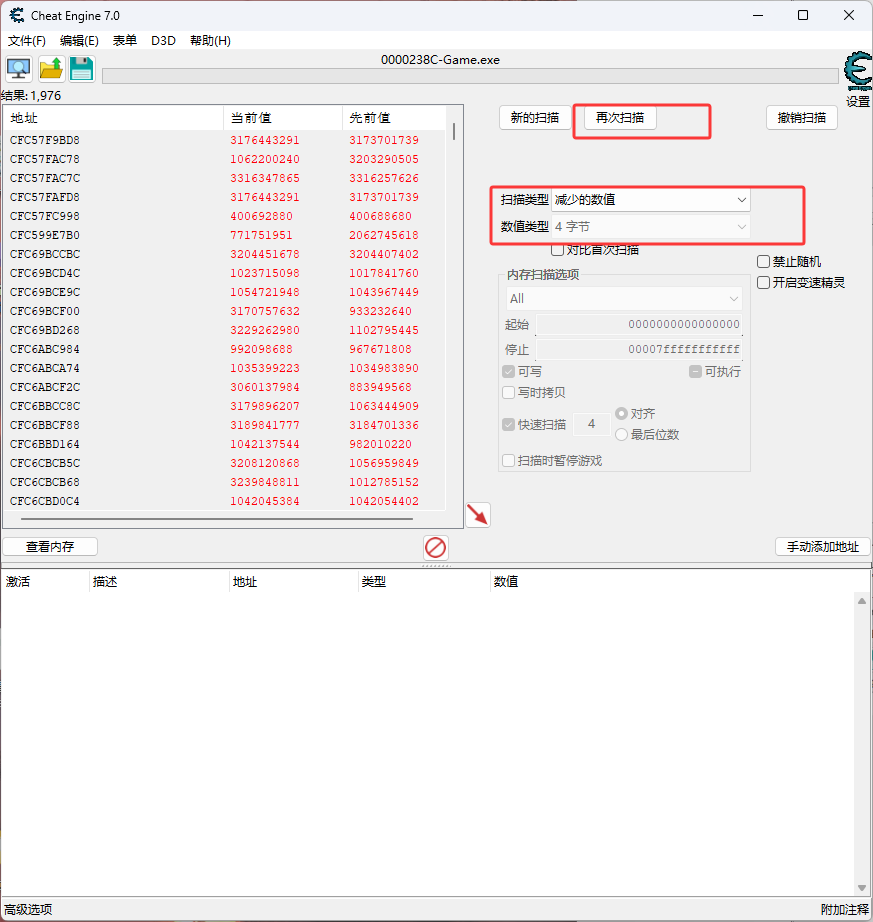Click 撤销扫描 button

(x=802, y=118)
